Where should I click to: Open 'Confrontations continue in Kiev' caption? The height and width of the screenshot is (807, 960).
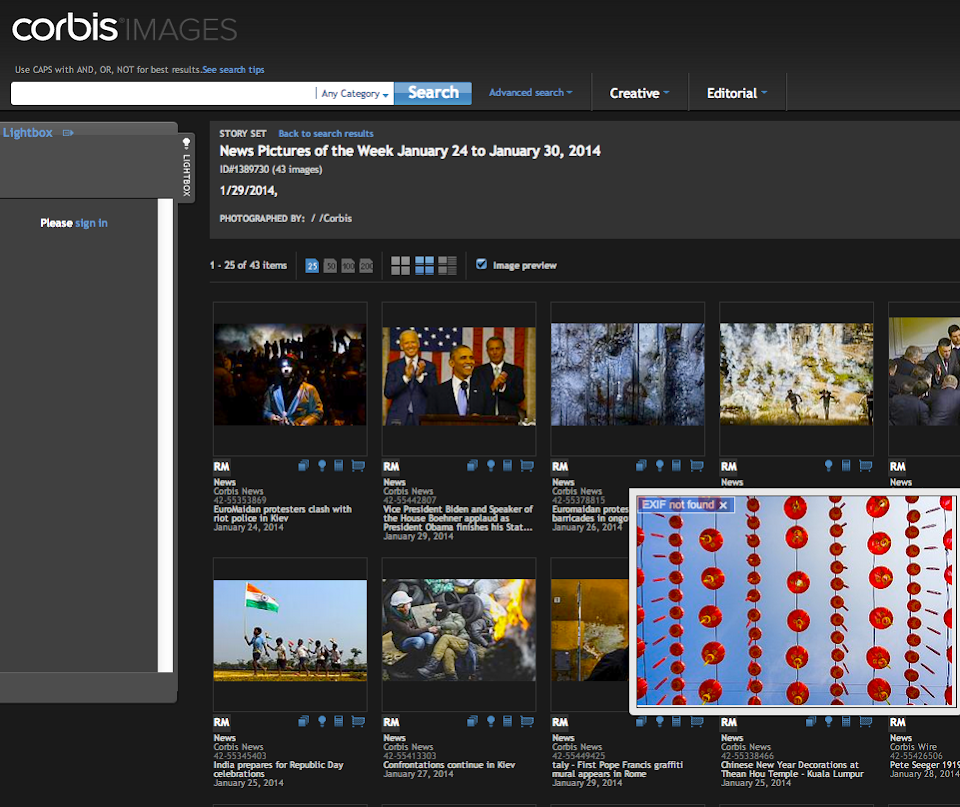(449, 765)
